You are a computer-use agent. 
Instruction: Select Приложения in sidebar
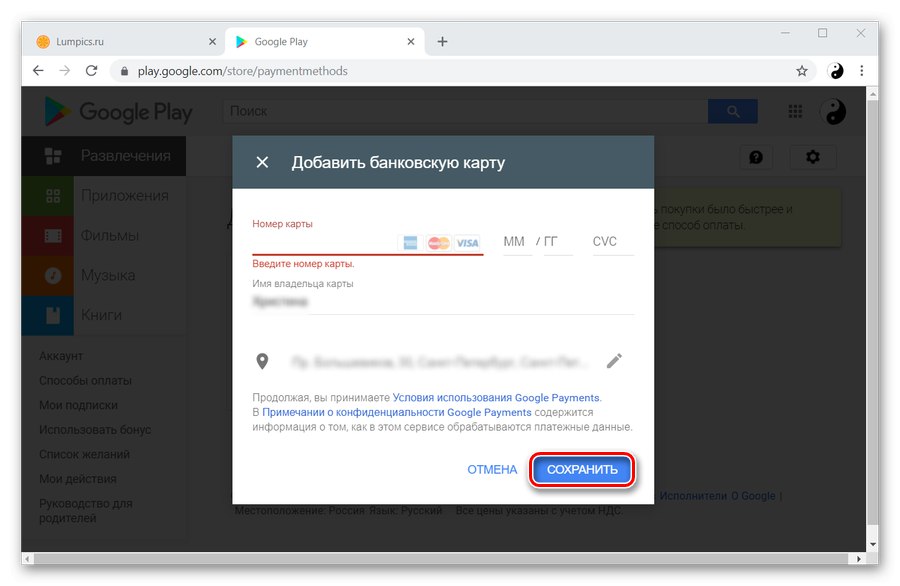coord(104,196)
